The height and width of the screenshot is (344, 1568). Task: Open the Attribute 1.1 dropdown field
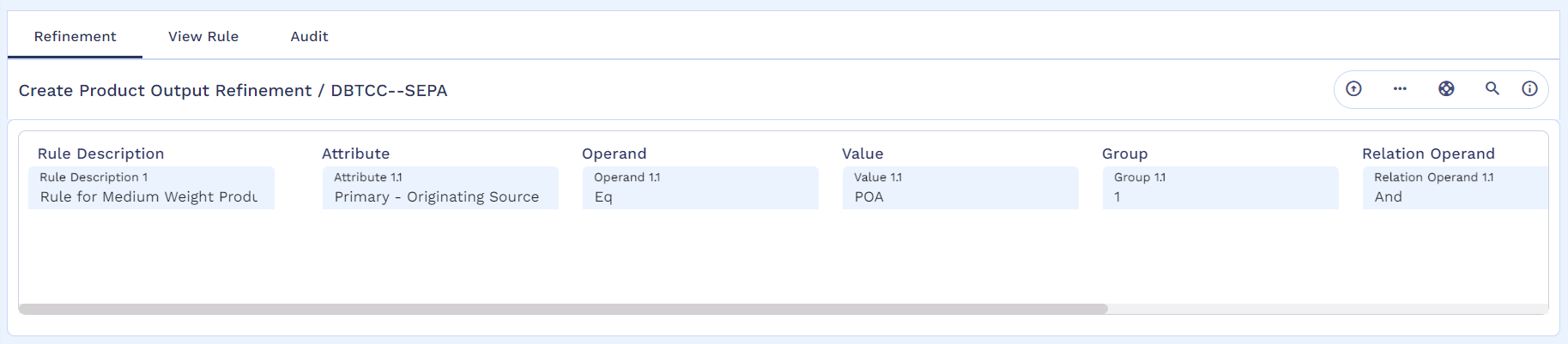pos(440,188)
